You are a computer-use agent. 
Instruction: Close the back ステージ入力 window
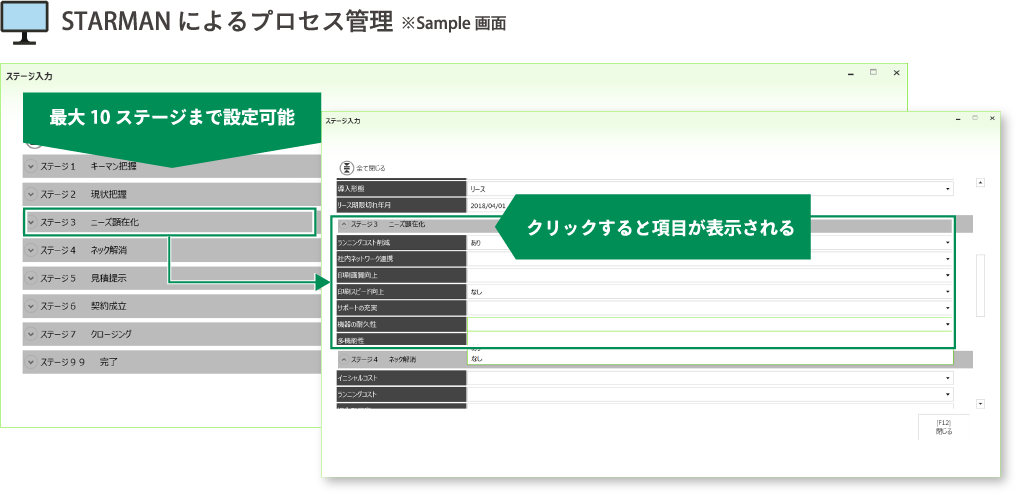tap(896, 73)
